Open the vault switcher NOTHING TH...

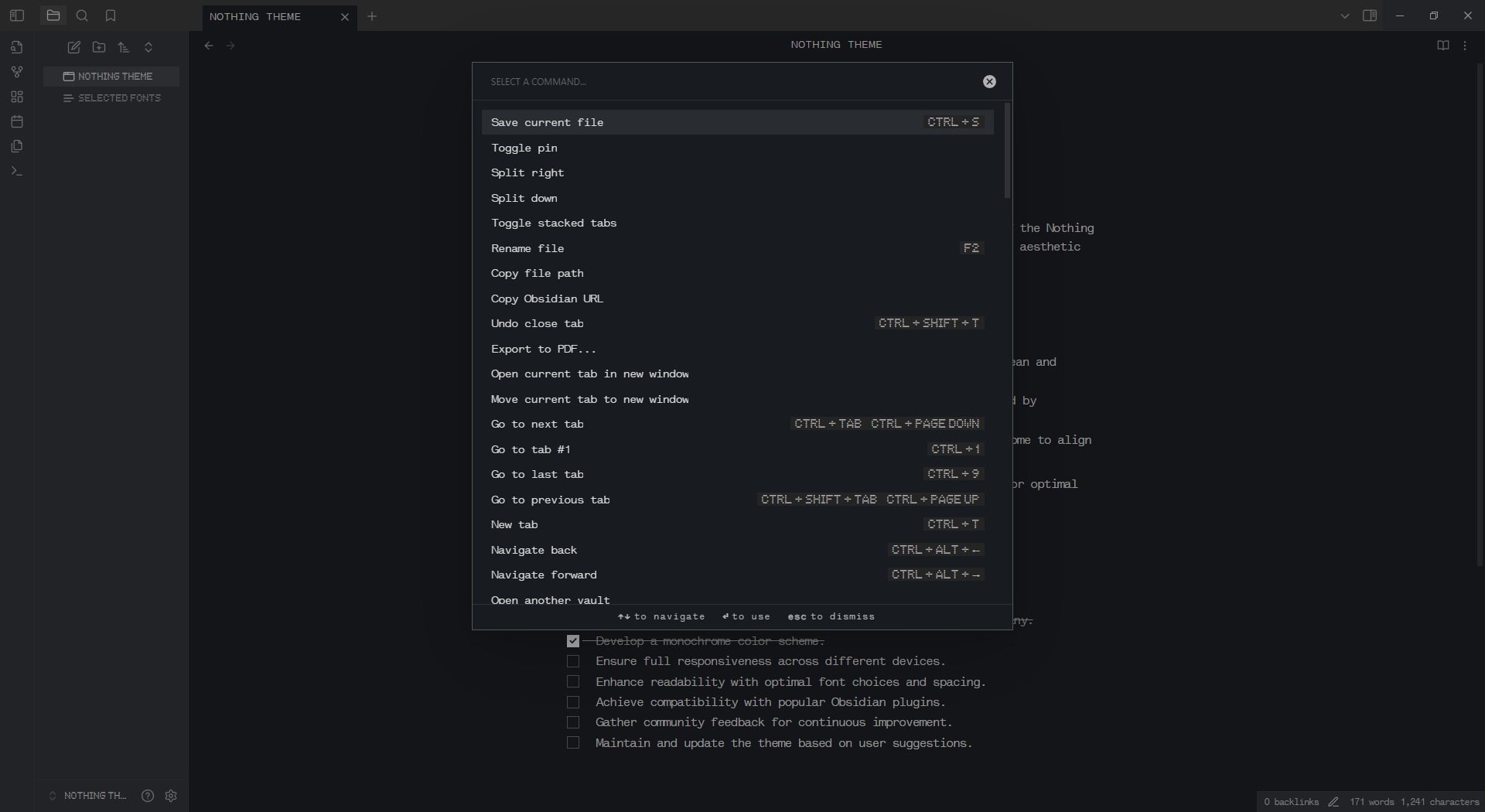coord(87,796)
